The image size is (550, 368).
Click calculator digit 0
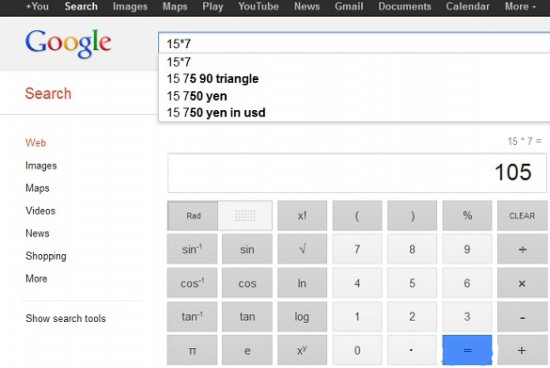pos(357,350)
